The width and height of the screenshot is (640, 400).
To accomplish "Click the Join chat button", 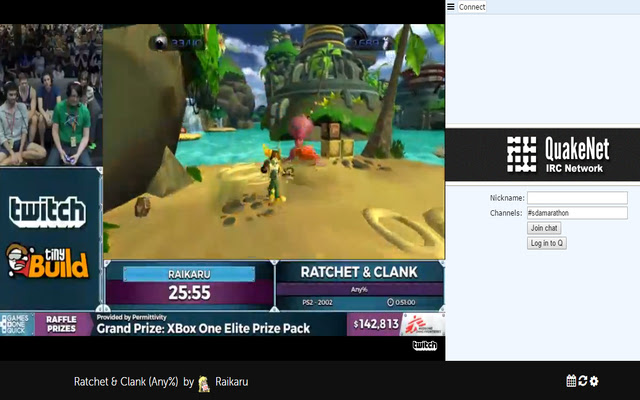I will point(544,228).
